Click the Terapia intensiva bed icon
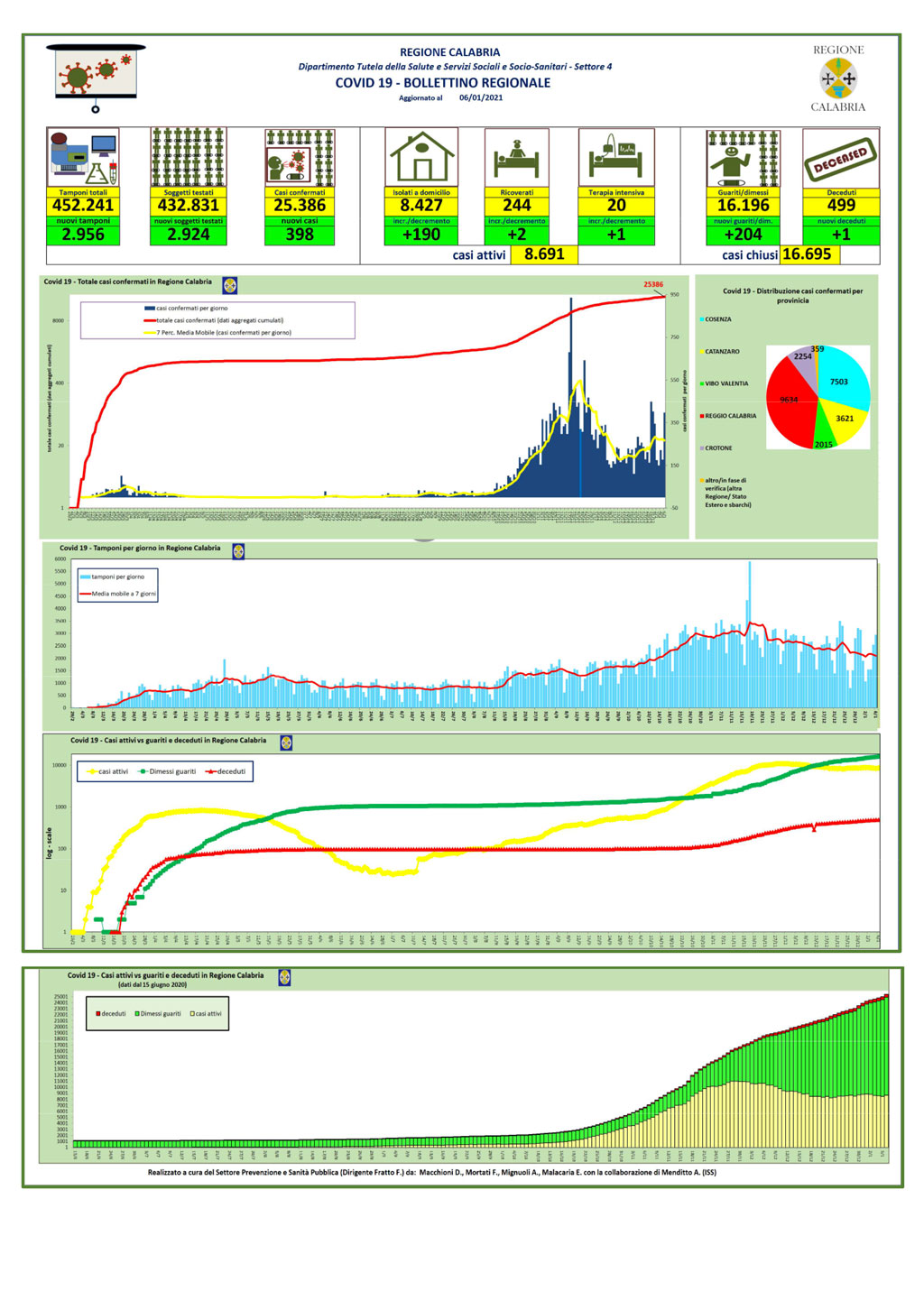This screenshot has height=1310, width=924. coord(616,158)
